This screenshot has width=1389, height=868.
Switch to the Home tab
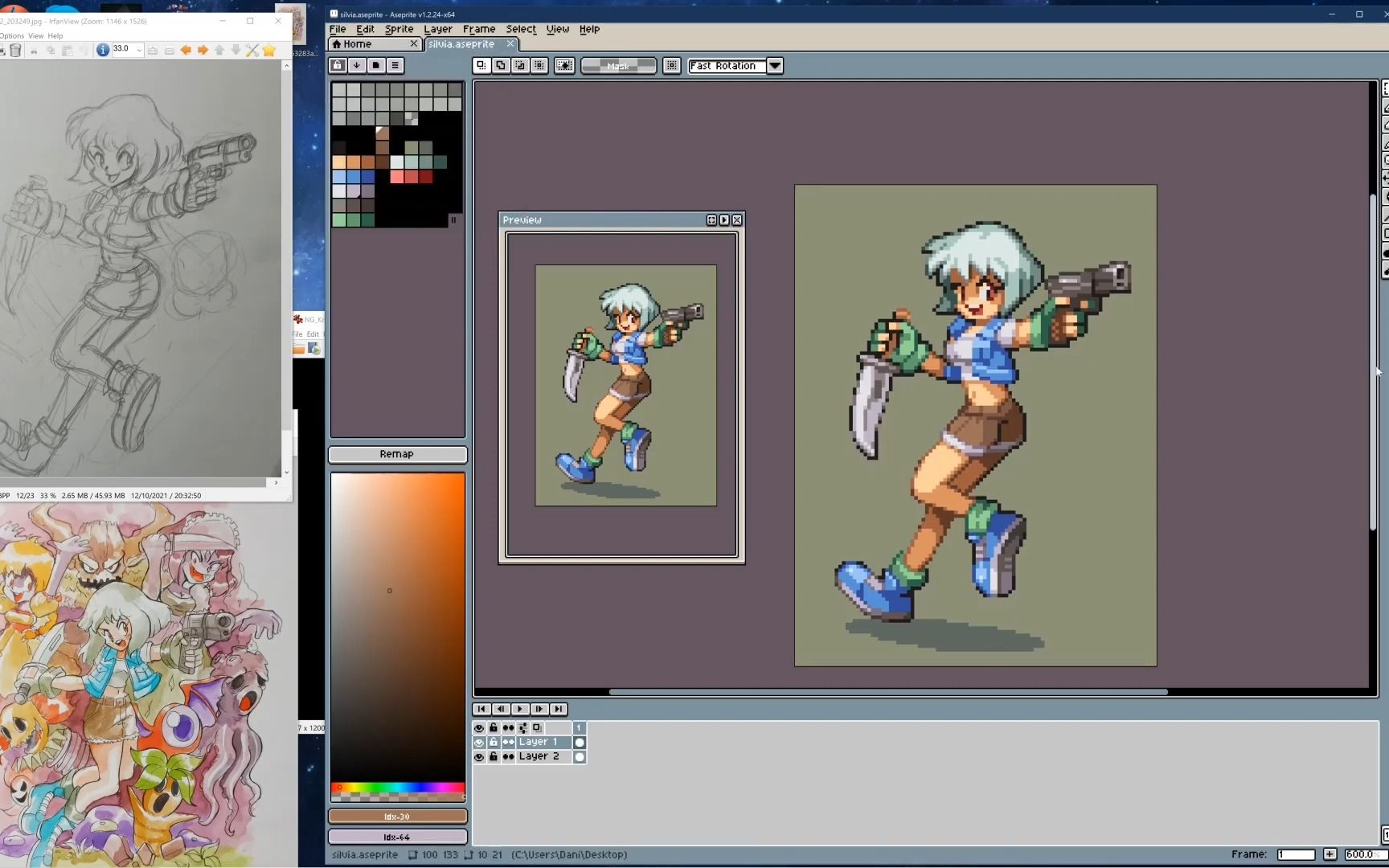(358, 44)
